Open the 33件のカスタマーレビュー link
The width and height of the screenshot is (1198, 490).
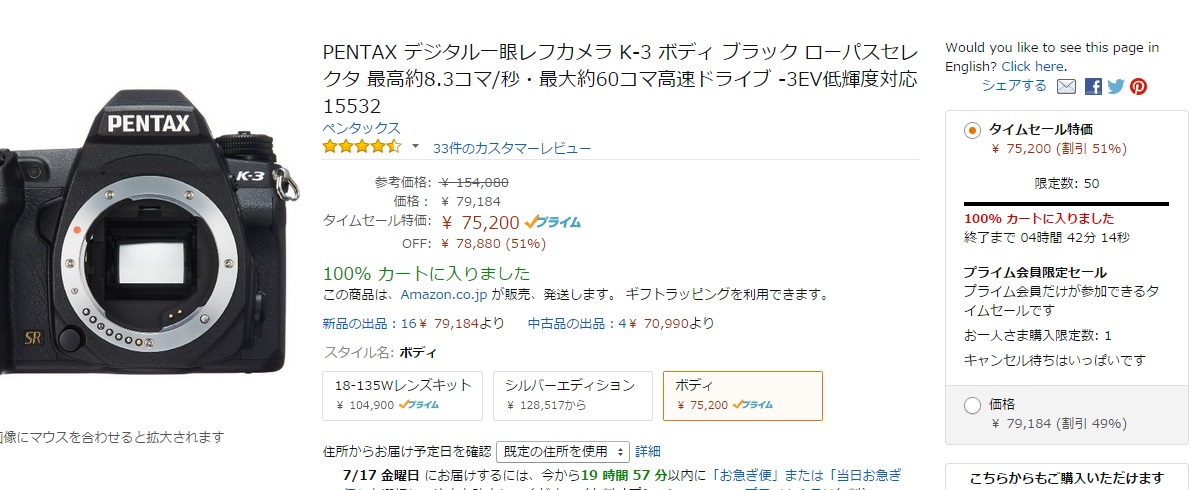coord(512,148)
